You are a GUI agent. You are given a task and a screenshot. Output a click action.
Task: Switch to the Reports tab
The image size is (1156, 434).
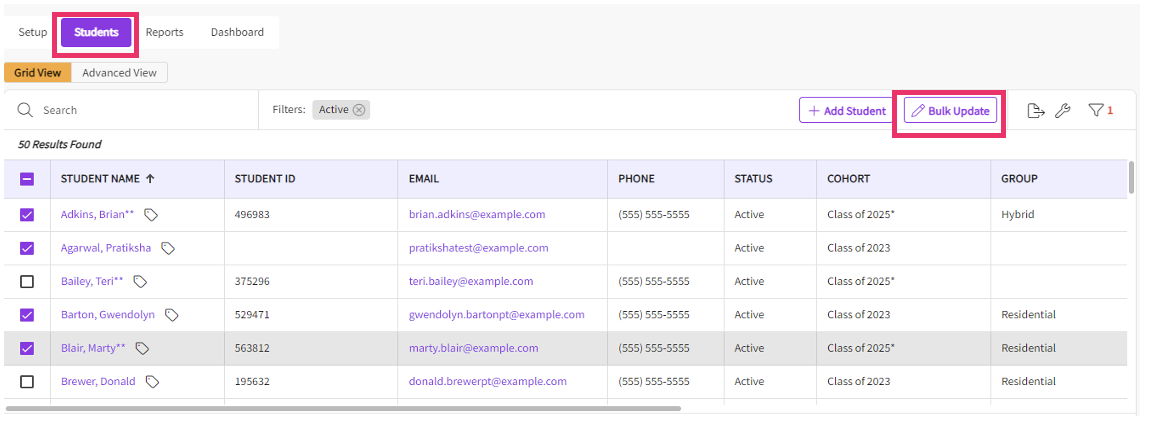(x=165, y=32)
